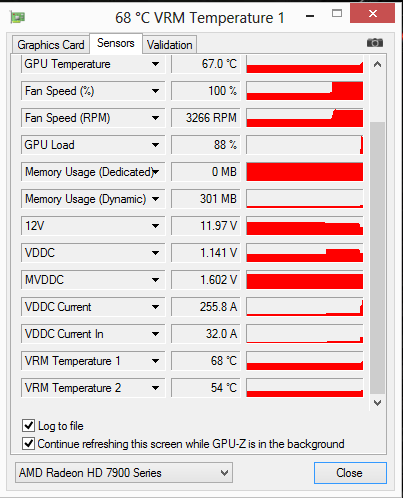Screen dimensions: 403x498
Task: Click the vertical scrollbar thumb
Action: (377, 258)
